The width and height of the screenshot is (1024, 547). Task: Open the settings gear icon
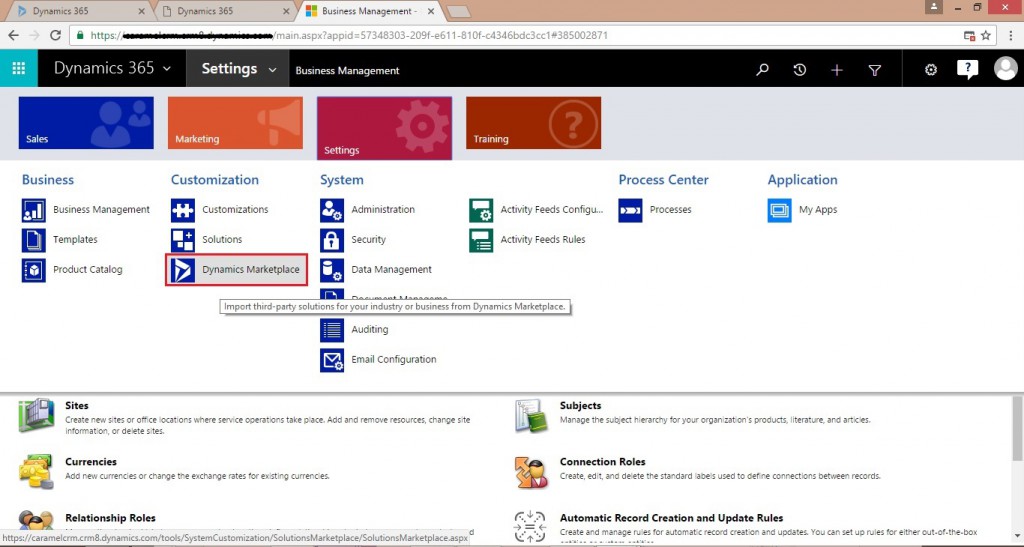pyautogui.click(x=931, y=69)
